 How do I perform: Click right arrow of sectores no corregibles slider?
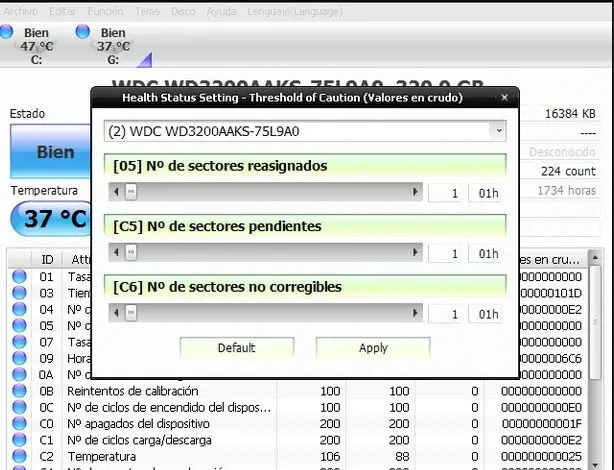coord(415,313)
